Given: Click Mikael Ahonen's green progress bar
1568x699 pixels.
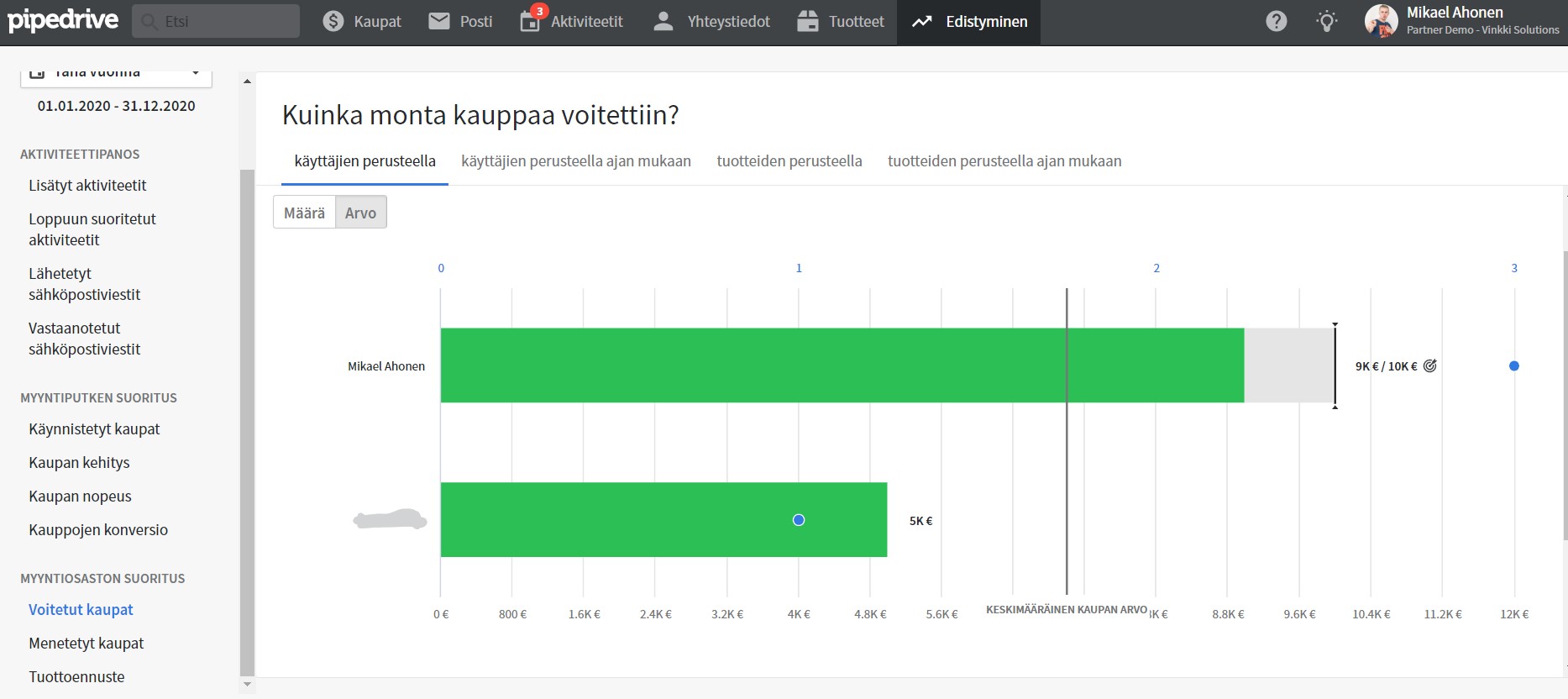Looking at the screenshot, I should coord(842,365).
